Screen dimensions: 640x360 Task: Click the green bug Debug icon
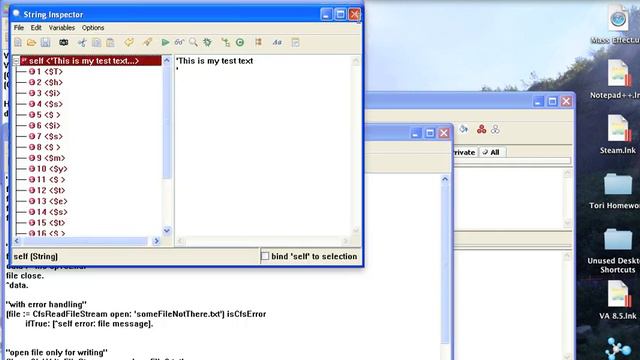tap(207, 42)
